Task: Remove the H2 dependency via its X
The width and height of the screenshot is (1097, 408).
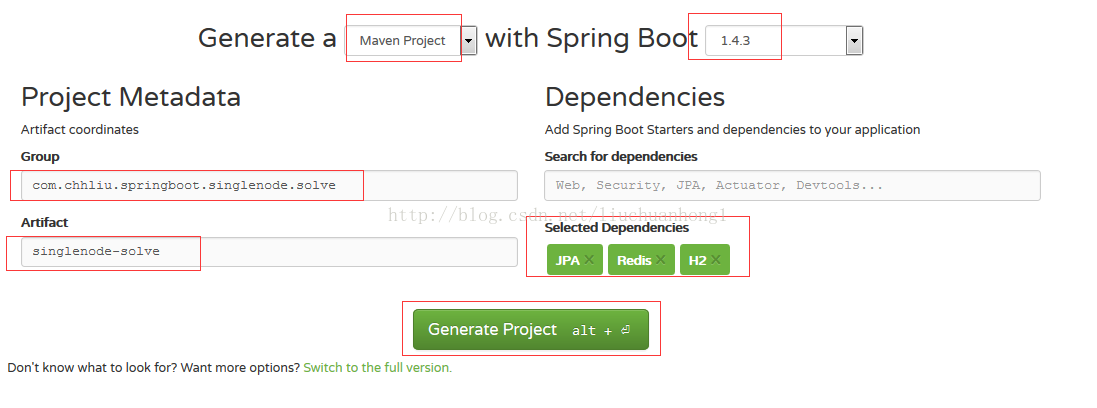Action: [x=716, y=260]
